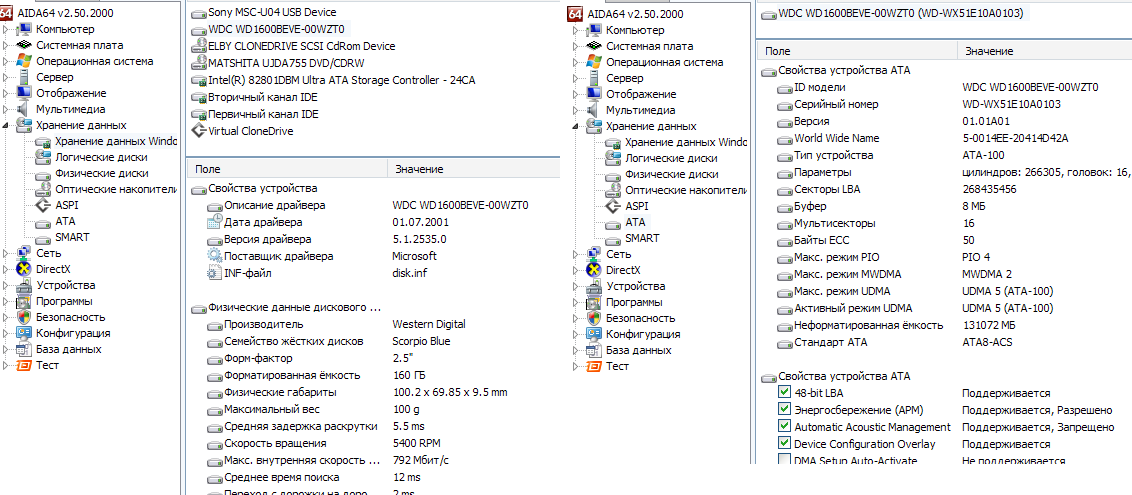
Task: Click the Сервер icon in left window
Action: [25, 76]
